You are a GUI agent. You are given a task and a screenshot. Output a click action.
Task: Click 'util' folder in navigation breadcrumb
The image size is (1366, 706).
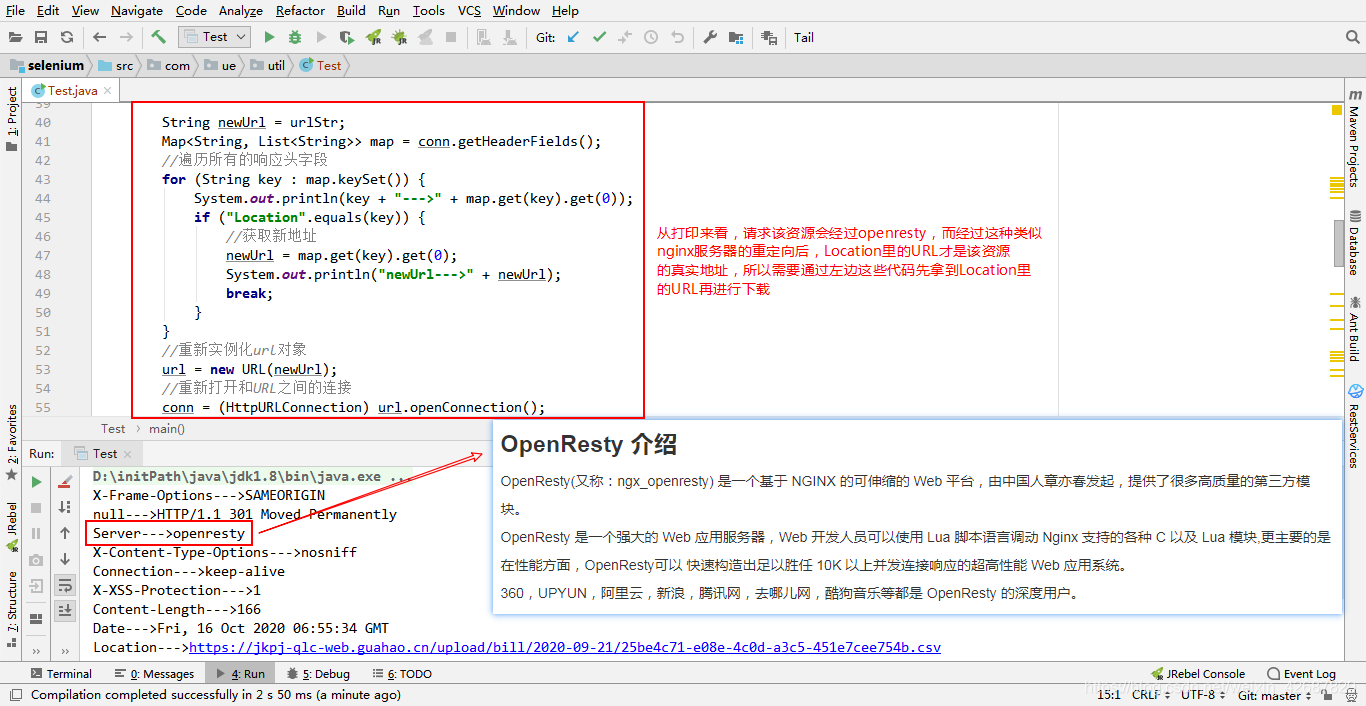[x=268, y=65]
